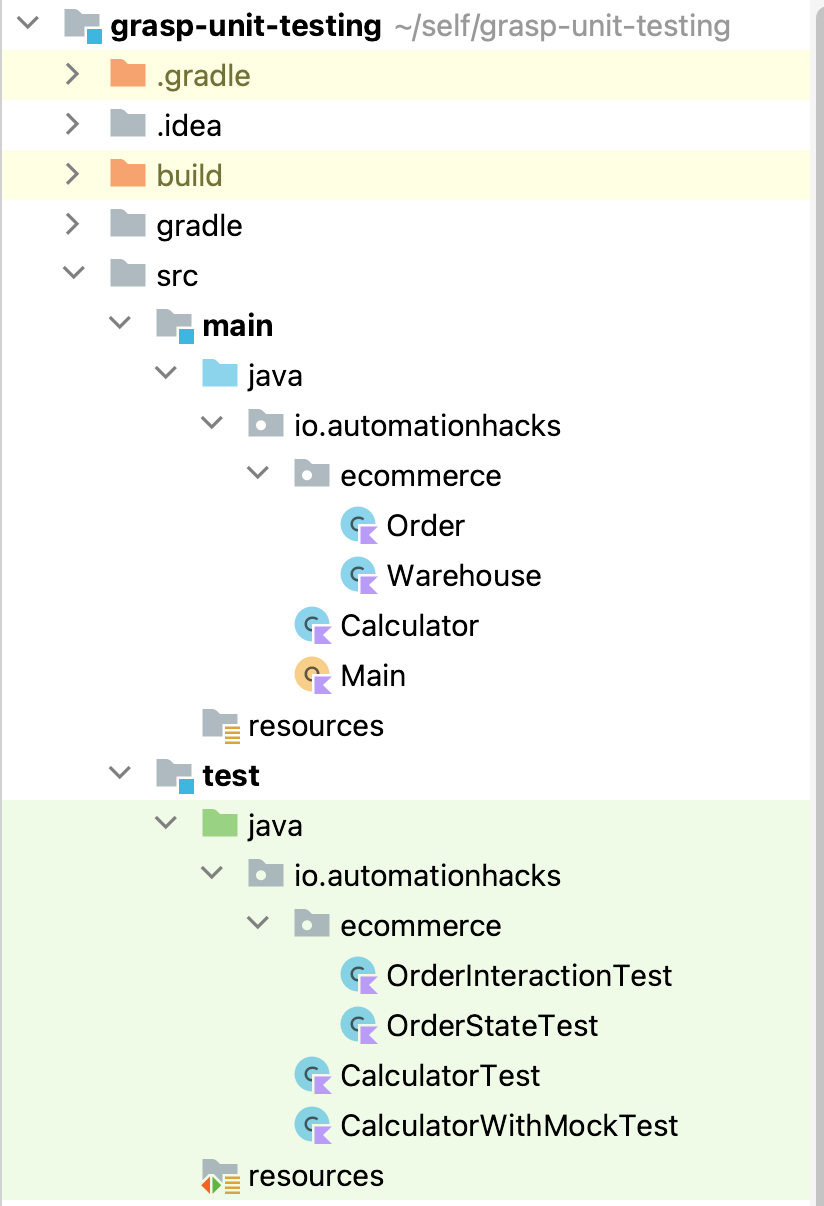Expand the .idea folder
This screenshot has width=824, height=1206.
[x=71, y=124]
